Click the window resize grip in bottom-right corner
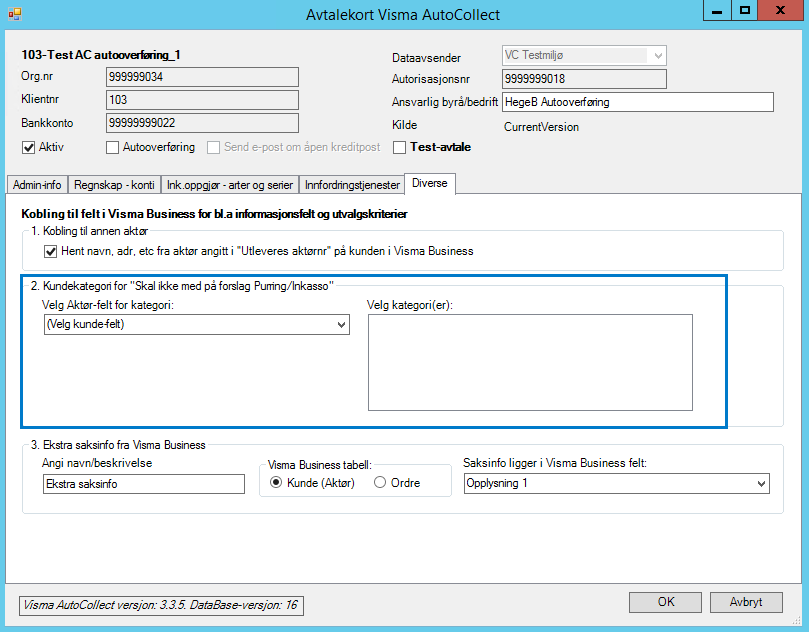The height and width of the screenshot is (632, 809). 797,622
